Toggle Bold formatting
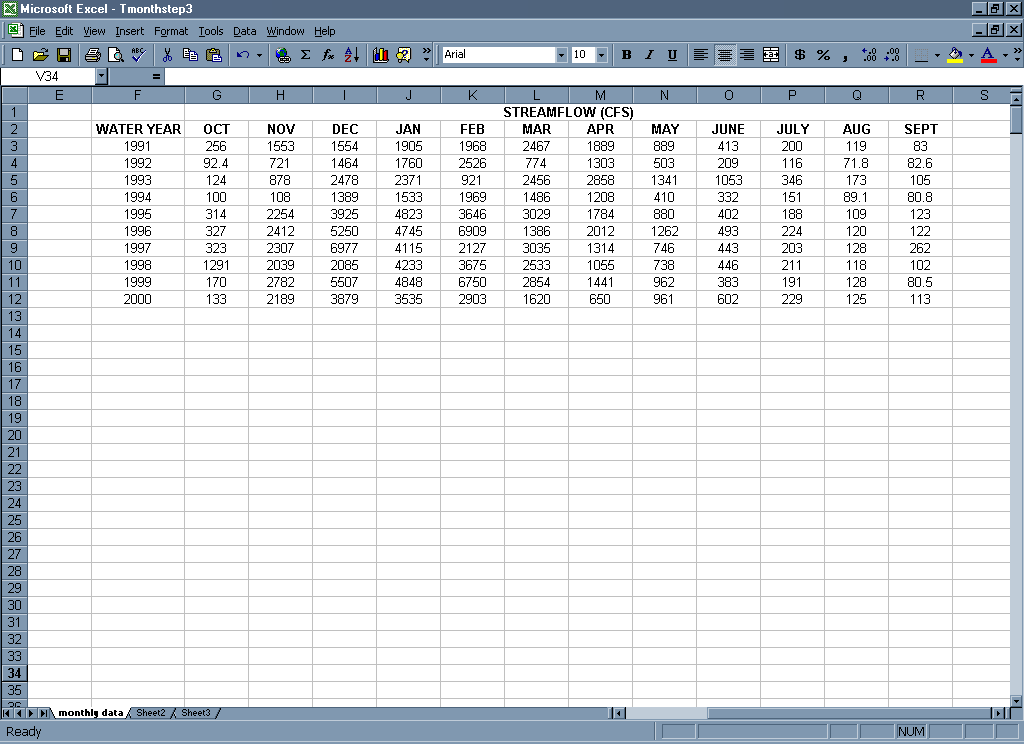Image resolution: width=1024 pixels, height=744 pixels. pos(627,55)
